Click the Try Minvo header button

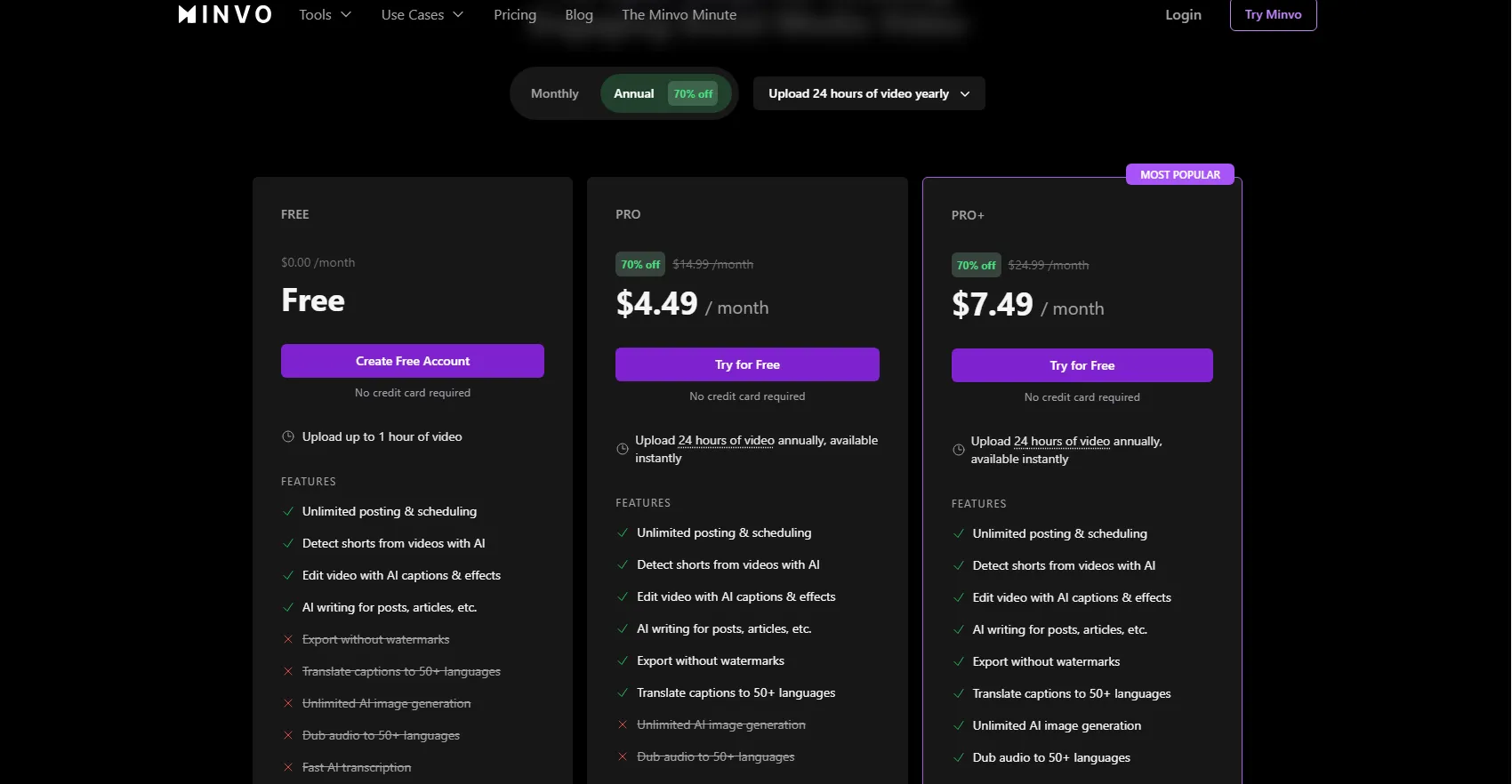click(x=1273, y=14)
